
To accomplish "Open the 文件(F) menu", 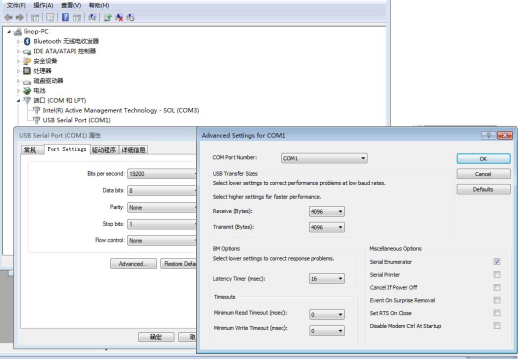I will [16, 5].
